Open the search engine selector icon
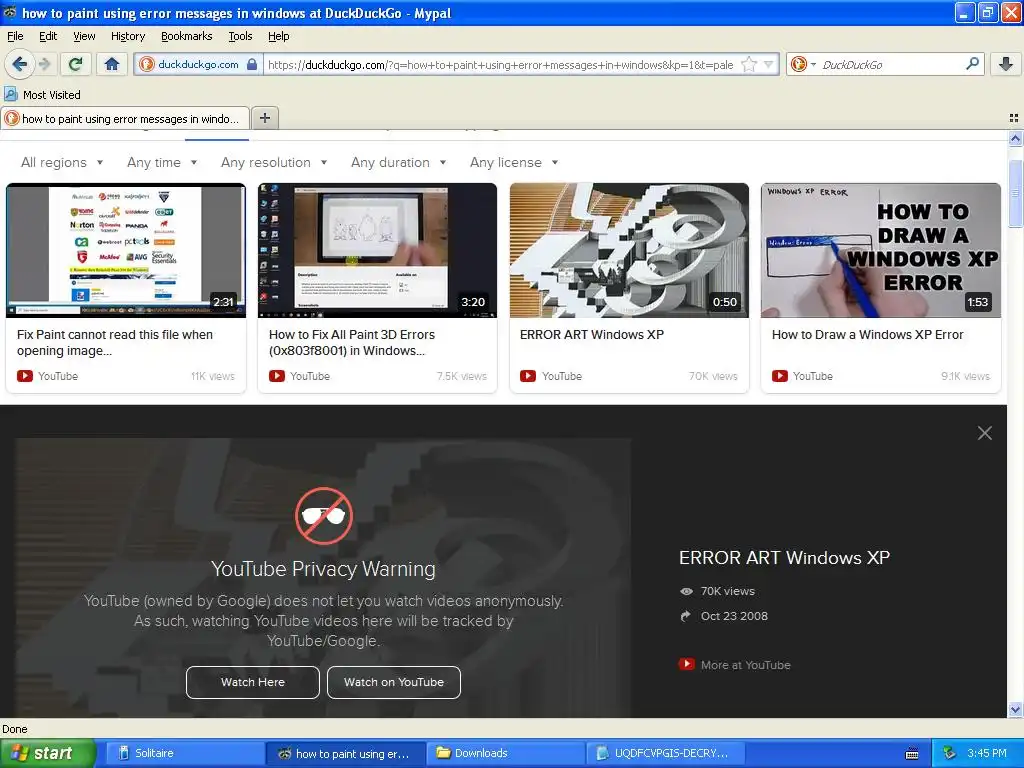This screenshot has width=1024, height=768. coord(803,64)
